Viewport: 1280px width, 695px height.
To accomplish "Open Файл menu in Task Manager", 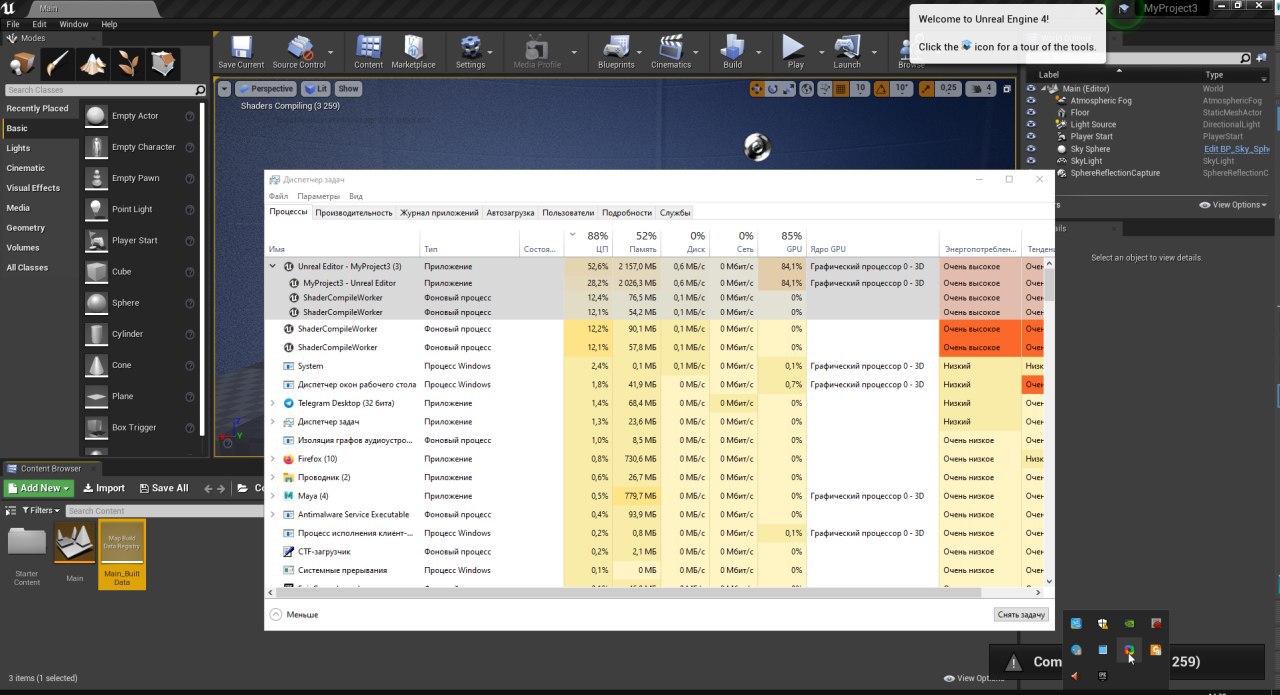I will coord(278,197).
